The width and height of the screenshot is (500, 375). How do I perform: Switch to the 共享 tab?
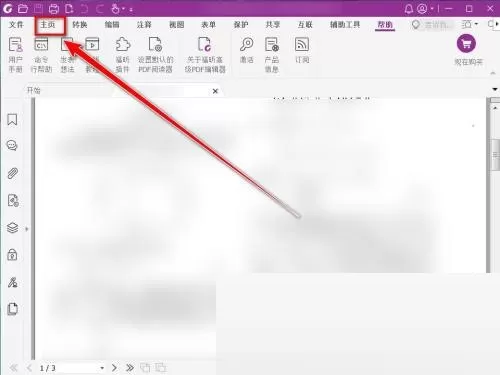click(x=273, y=25)
